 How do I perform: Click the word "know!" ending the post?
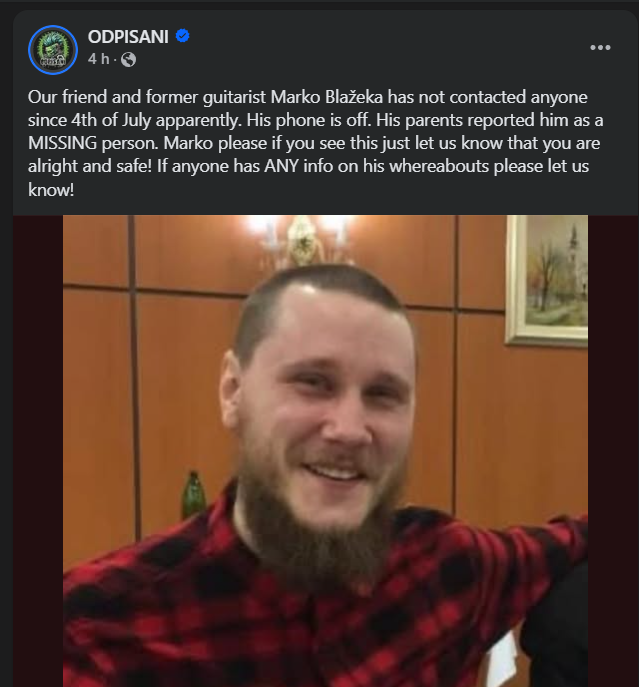pyautogui.click(x=51, y=190)
